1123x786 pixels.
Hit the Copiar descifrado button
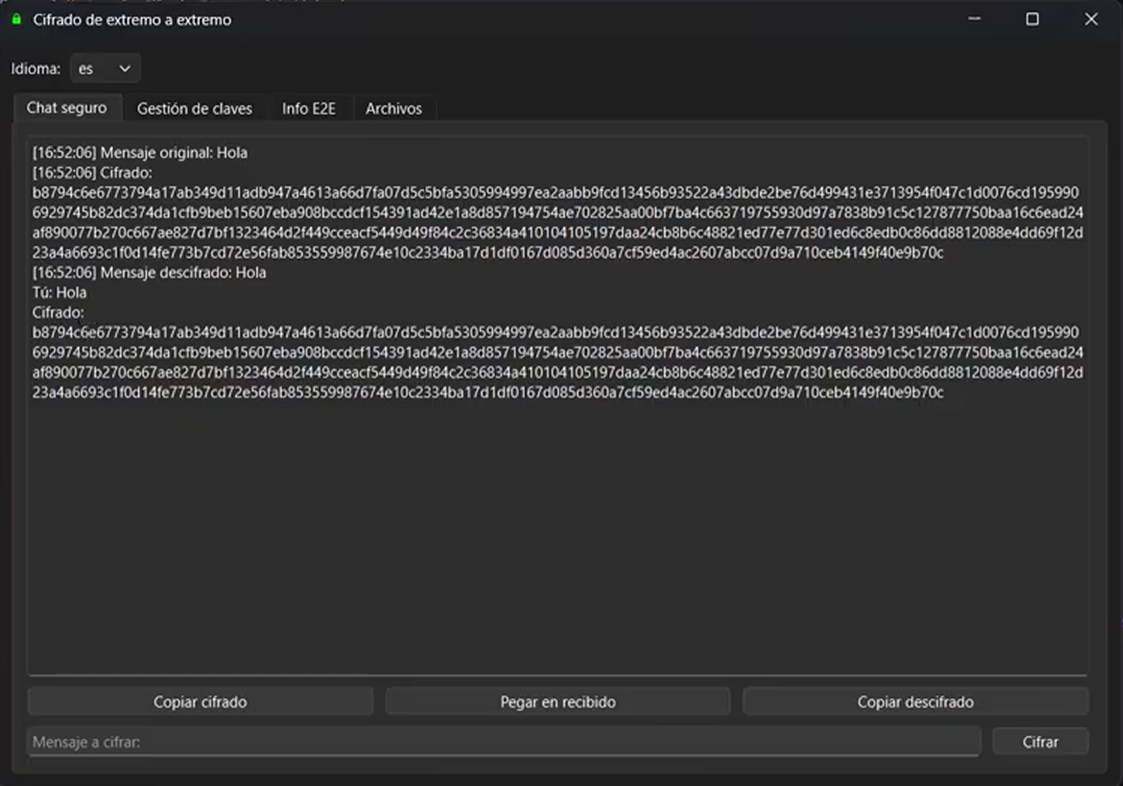[915, 702]
